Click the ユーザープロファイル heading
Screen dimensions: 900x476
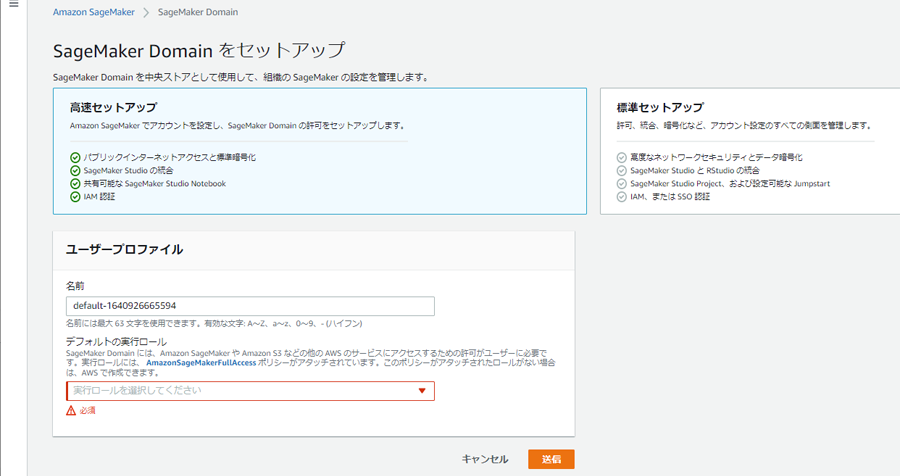click(125, 249)
